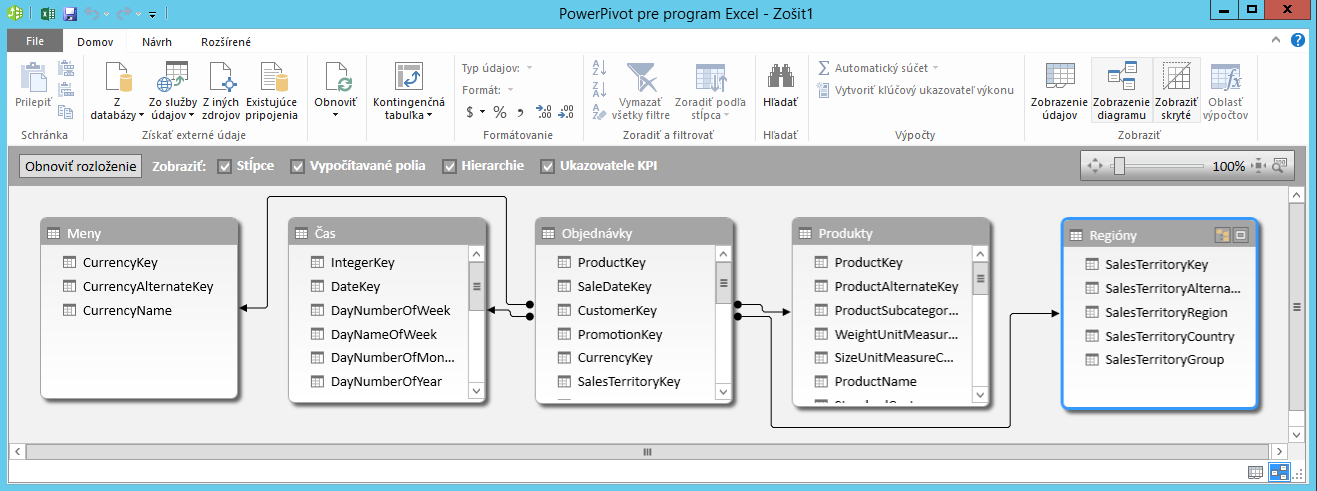
Task: Maximize the Regióny table
Action: coord(1240,235)
